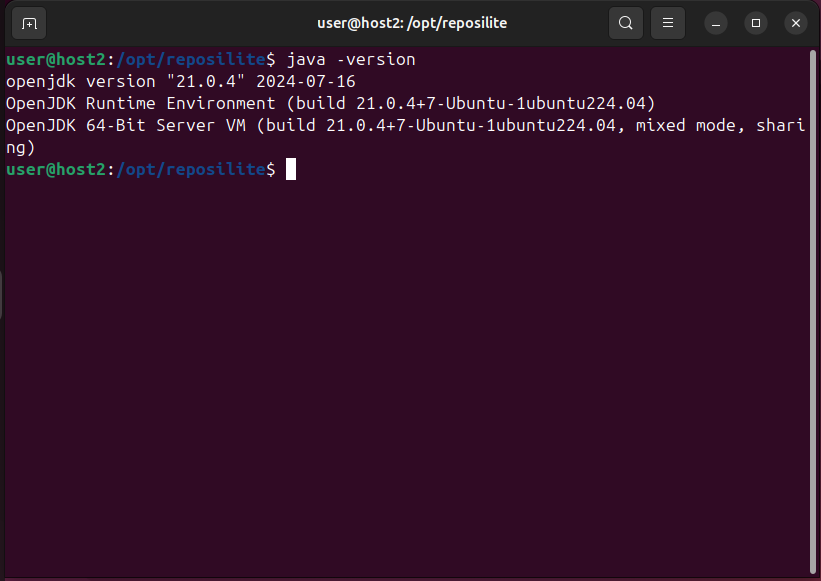The width and height of the screenshot is (821, 581).
Task: Click the cursor block at the last prompt
Action: click(291, 169)
